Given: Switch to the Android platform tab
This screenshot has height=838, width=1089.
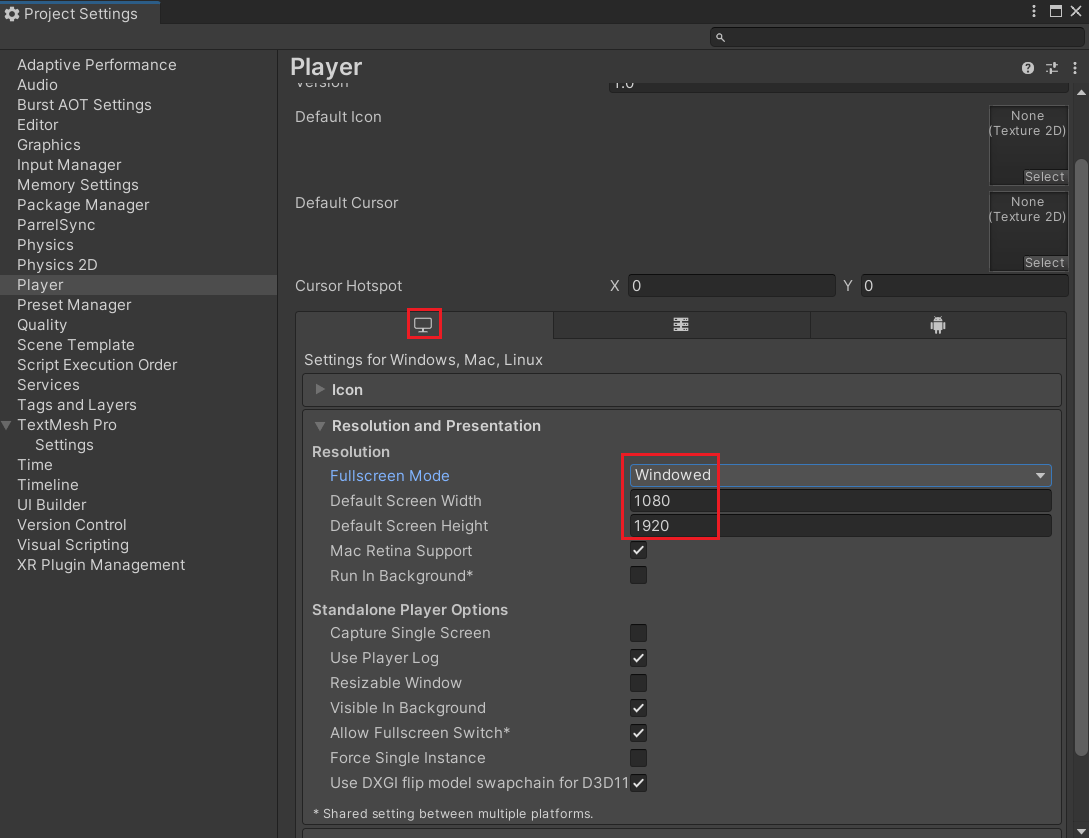Looking at the screenshot, I should tap(938, 325).
